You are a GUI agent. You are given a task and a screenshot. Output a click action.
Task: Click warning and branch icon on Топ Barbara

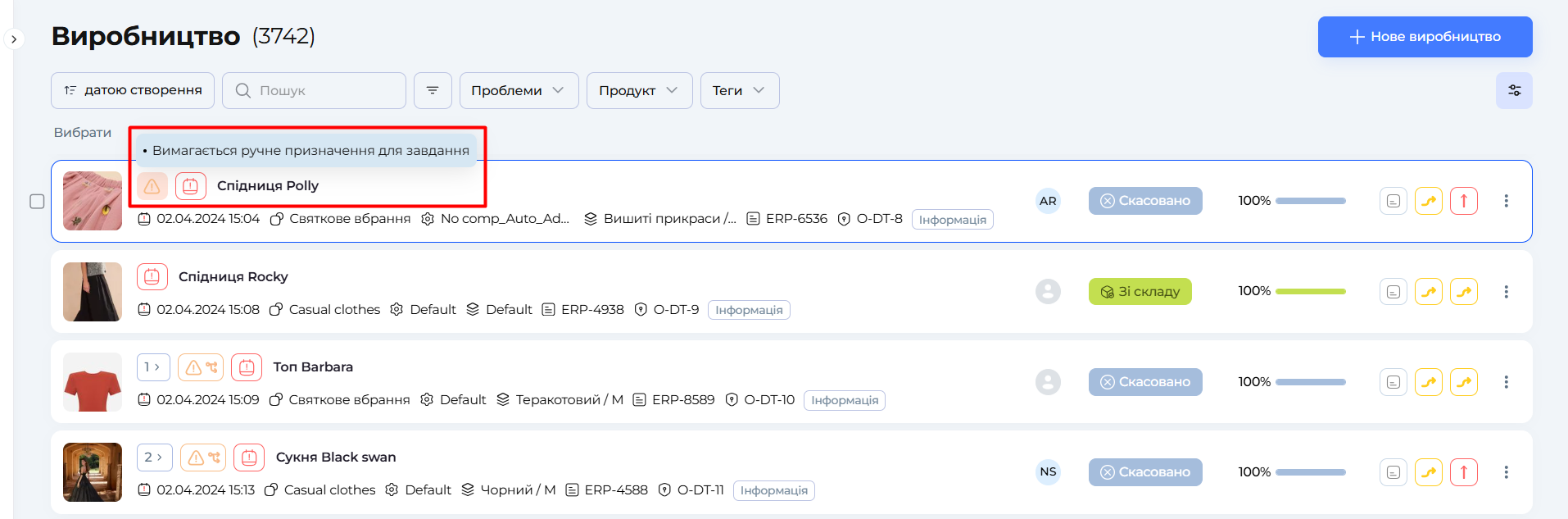pyautogui.click(x=201, y=367)
